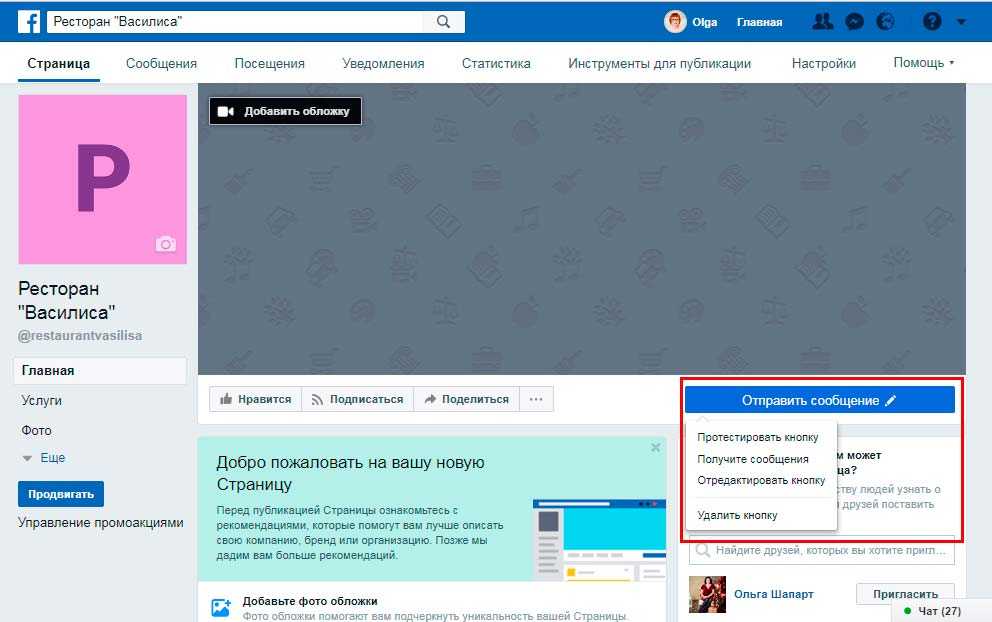
Task: Choose Отредактировать кнопку menu entry
Action: click(760, 480)
